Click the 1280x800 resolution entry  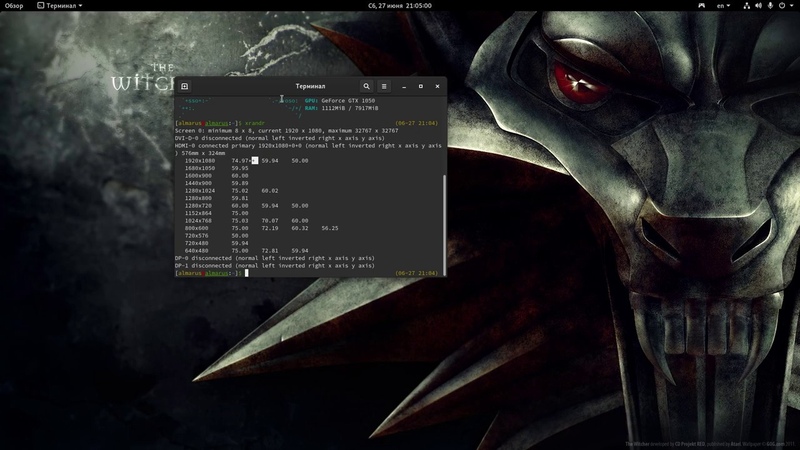click(x=198, y=198)
